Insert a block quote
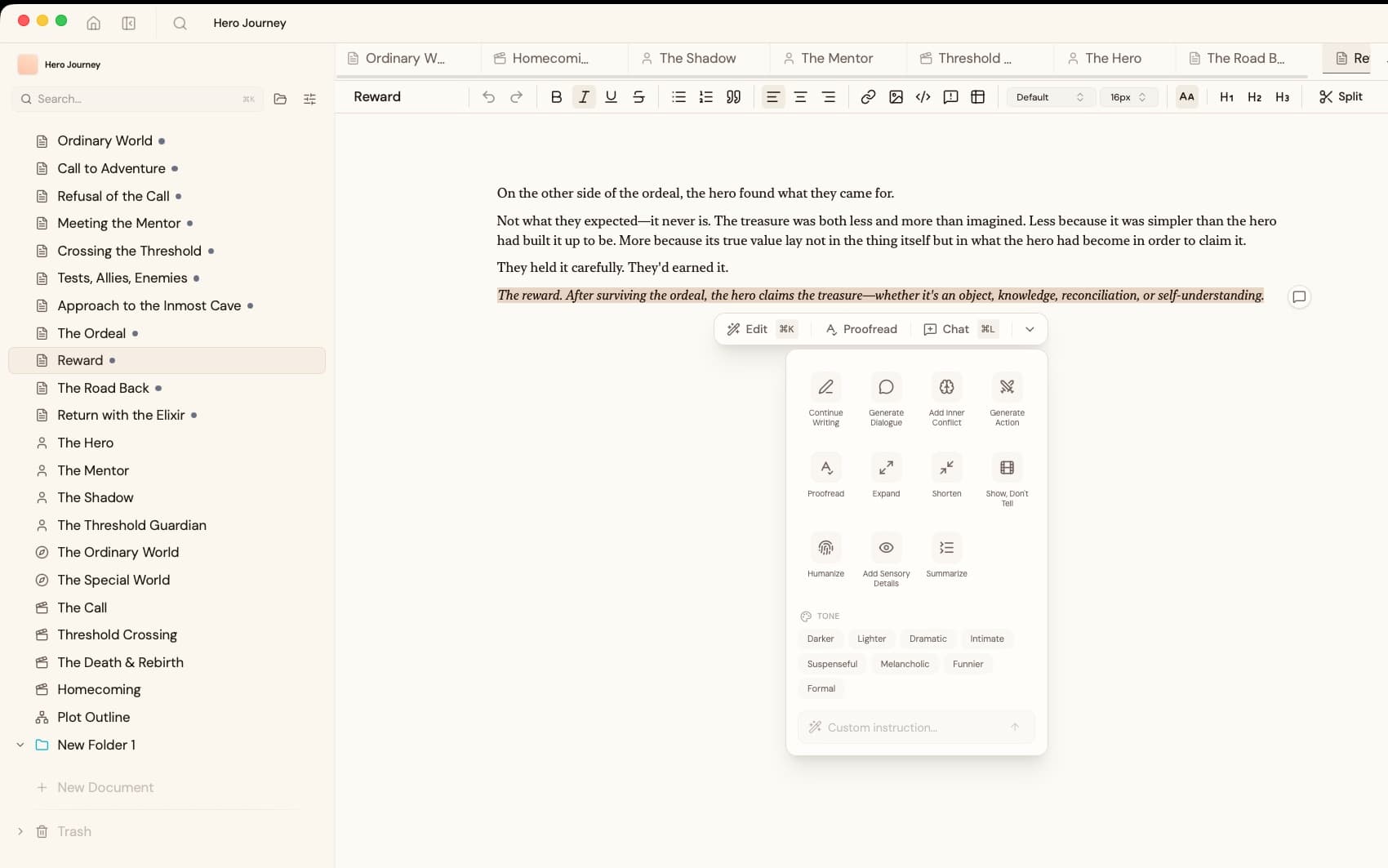Viewport: 1388px width, 868px height. [x=734, y=96]
